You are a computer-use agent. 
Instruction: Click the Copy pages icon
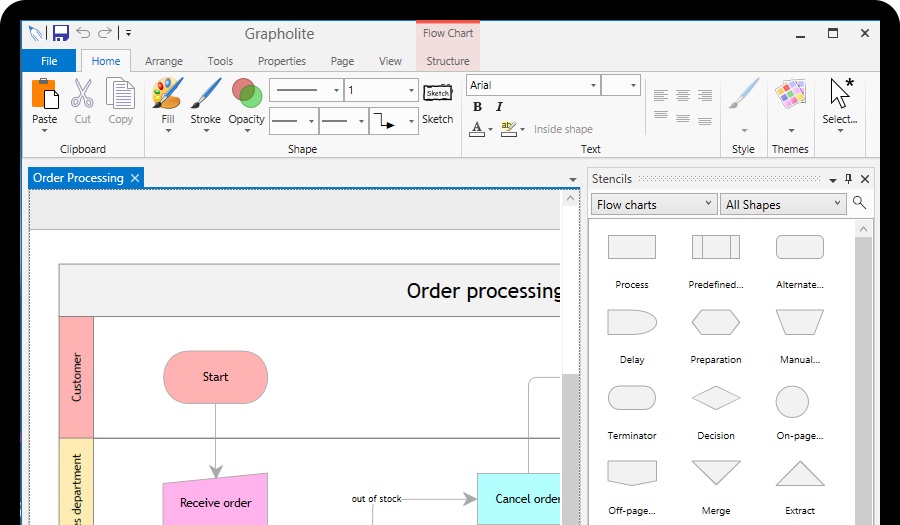pyautogui.click(x=121, y=94)
